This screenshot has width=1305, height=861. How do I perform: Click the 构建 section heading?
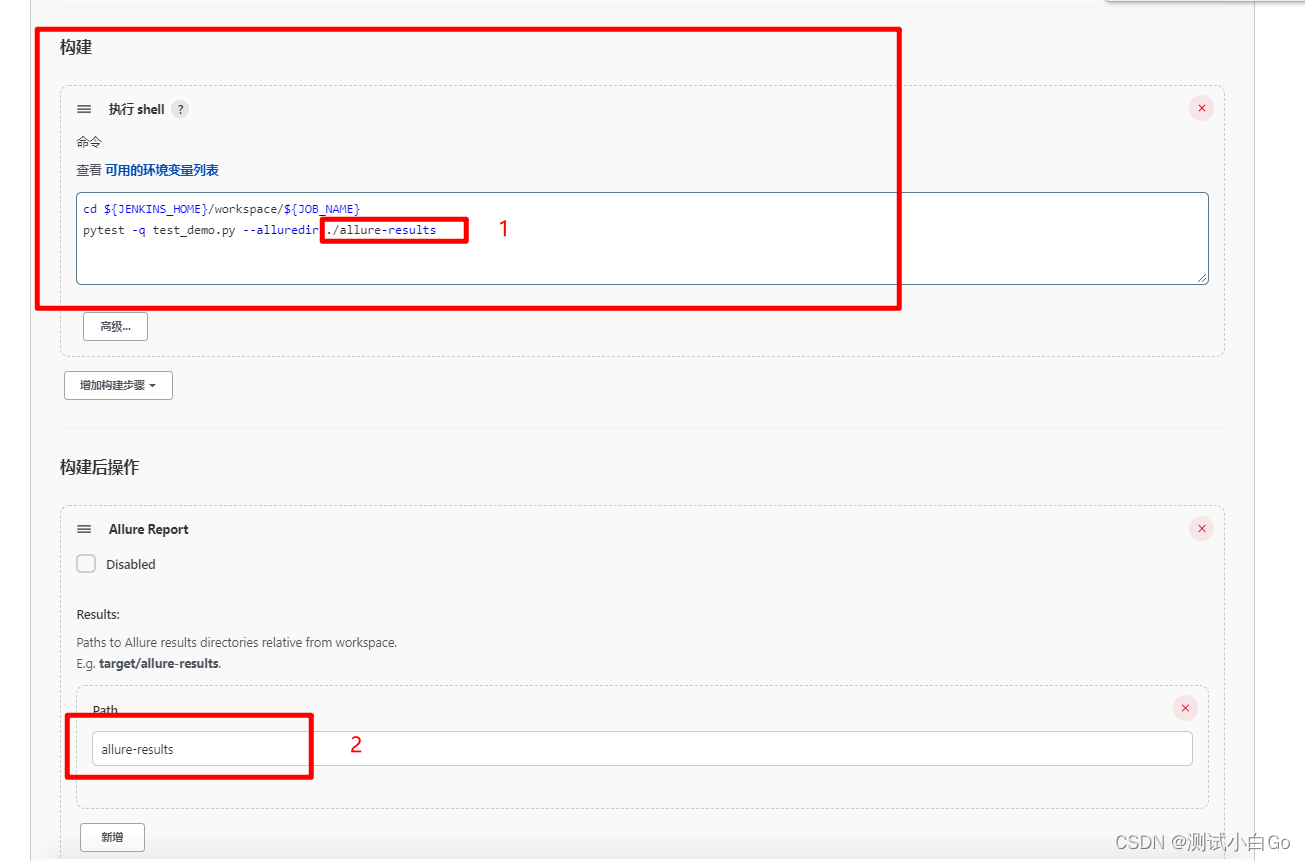[76, 47]
